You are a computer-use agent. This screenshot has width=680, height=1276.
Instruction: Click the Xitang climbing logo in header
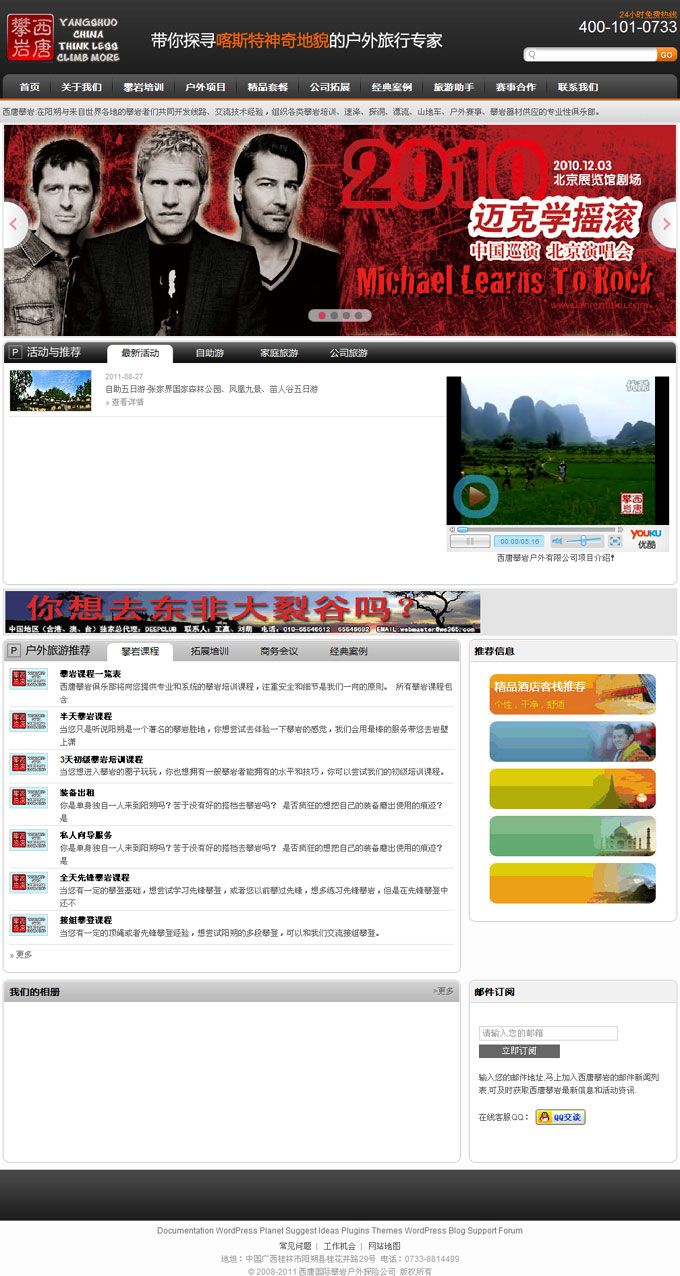(x=63, y=38)
